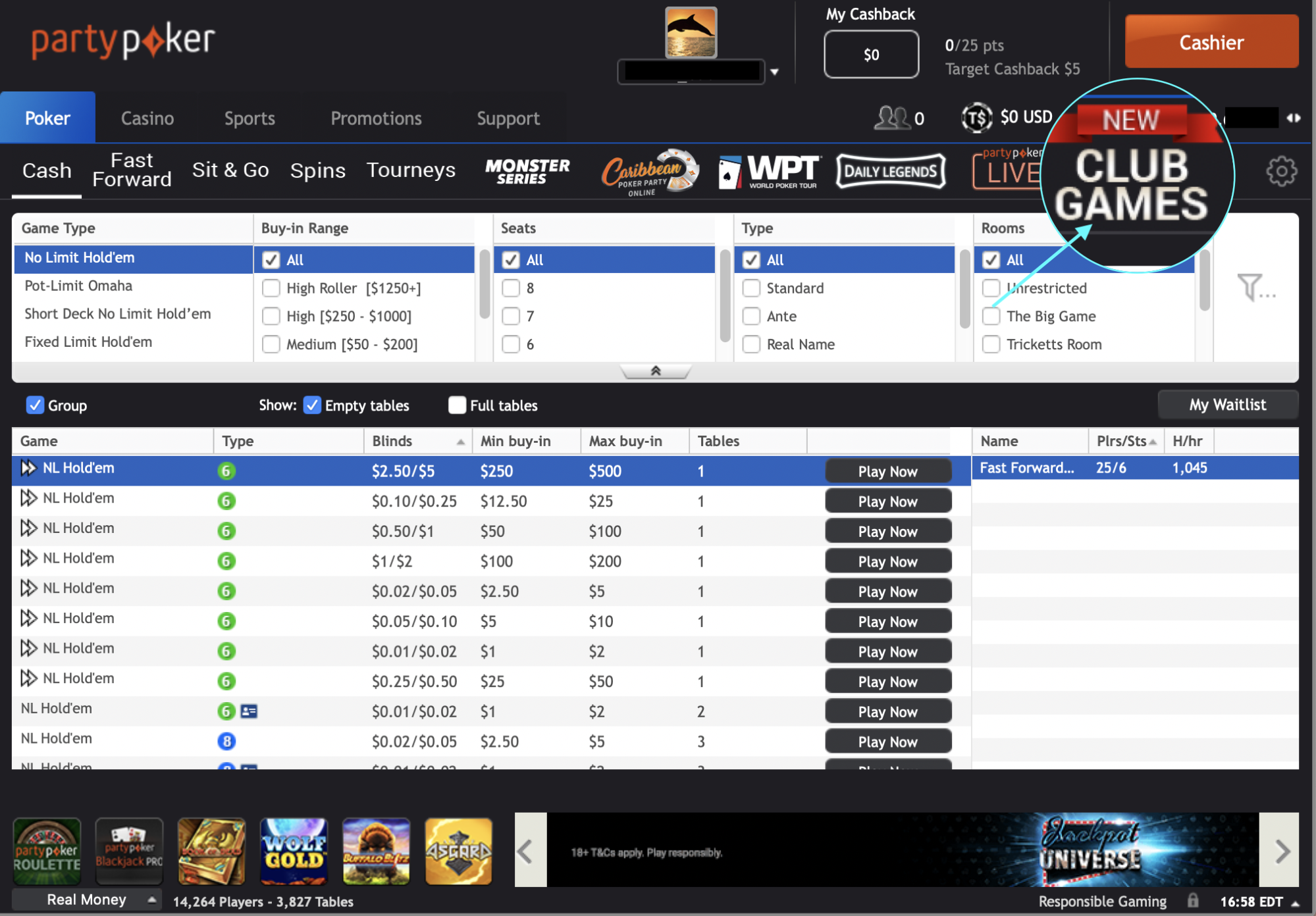Open the Fast Forward tab
The height and width of the screenshot is (916, 1316).
(132, 170)
